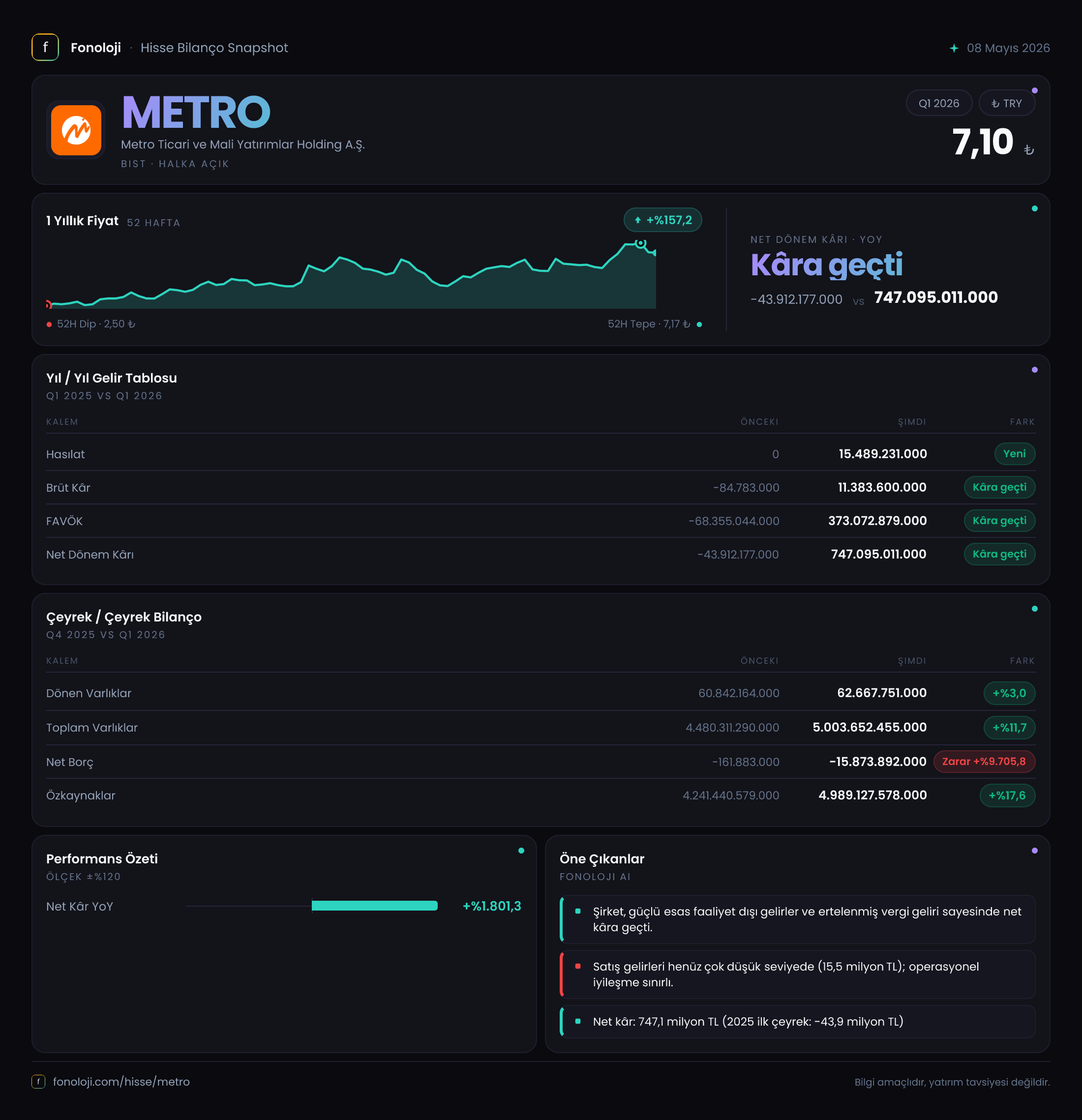Open the fonoloji.com/hisse/metro link
The image size is (1082, 1120).
click(121, 1081)
